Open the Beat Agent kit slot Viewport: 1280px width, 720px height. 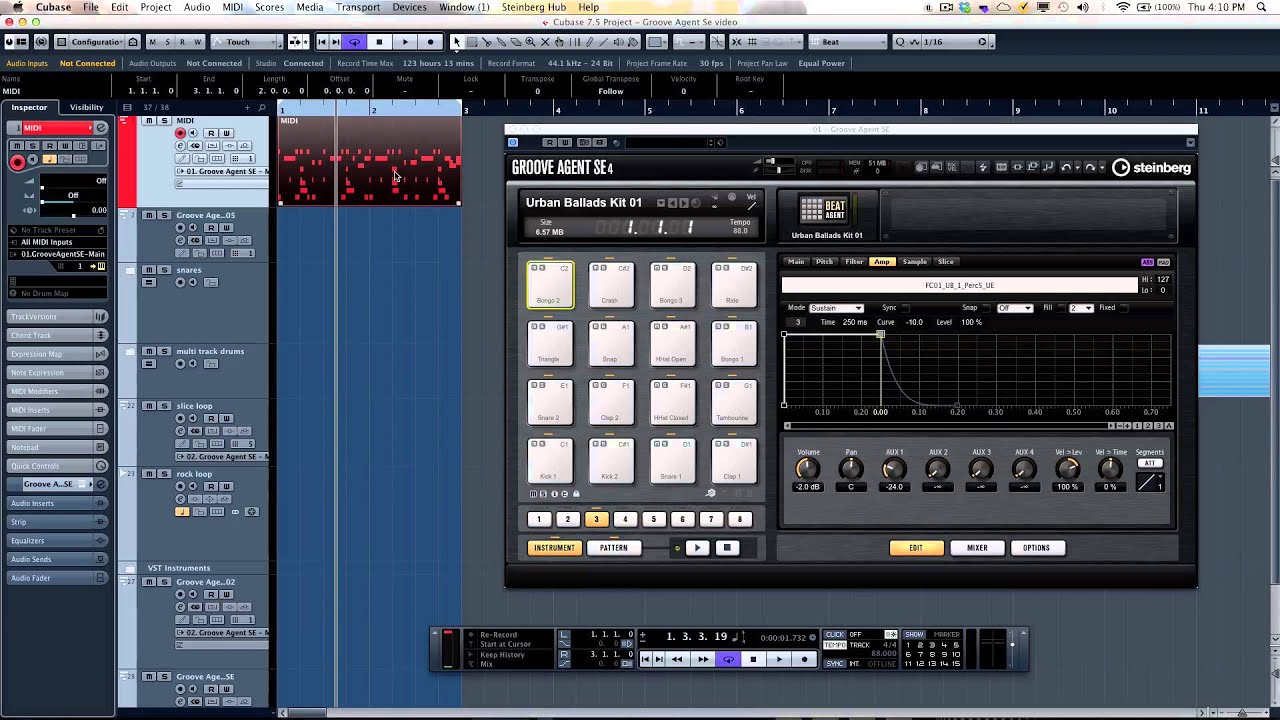point(826,215)
